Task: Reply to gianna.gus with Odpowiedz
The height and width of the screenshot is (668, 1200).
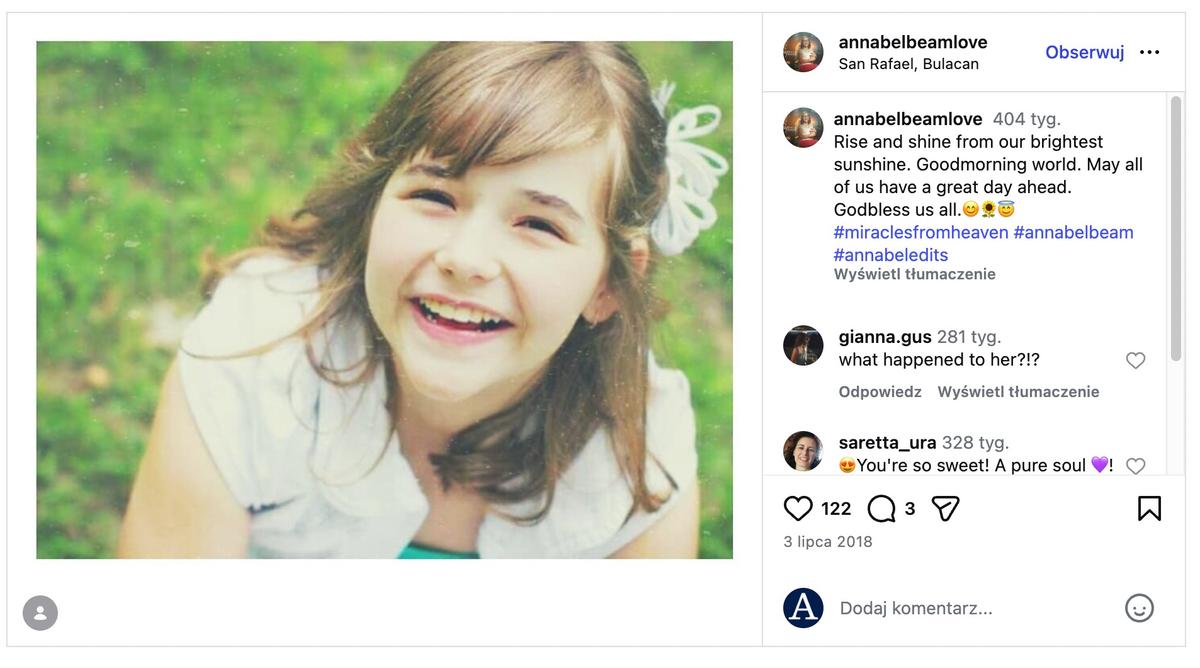Action: pos(880,392)
